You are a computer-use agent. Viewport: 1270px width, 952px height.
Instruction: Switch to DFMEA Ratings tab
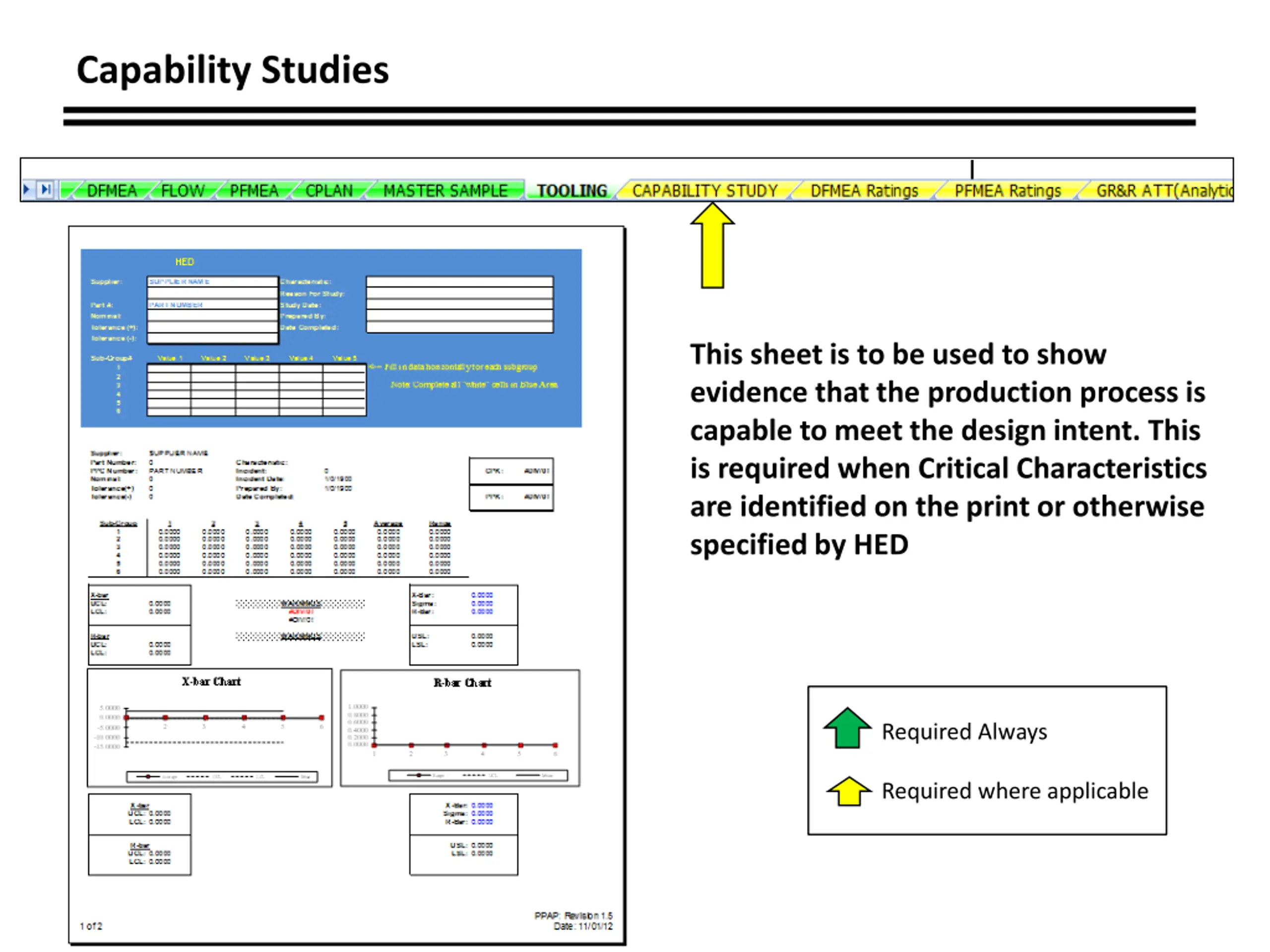[x=864, y=190]
